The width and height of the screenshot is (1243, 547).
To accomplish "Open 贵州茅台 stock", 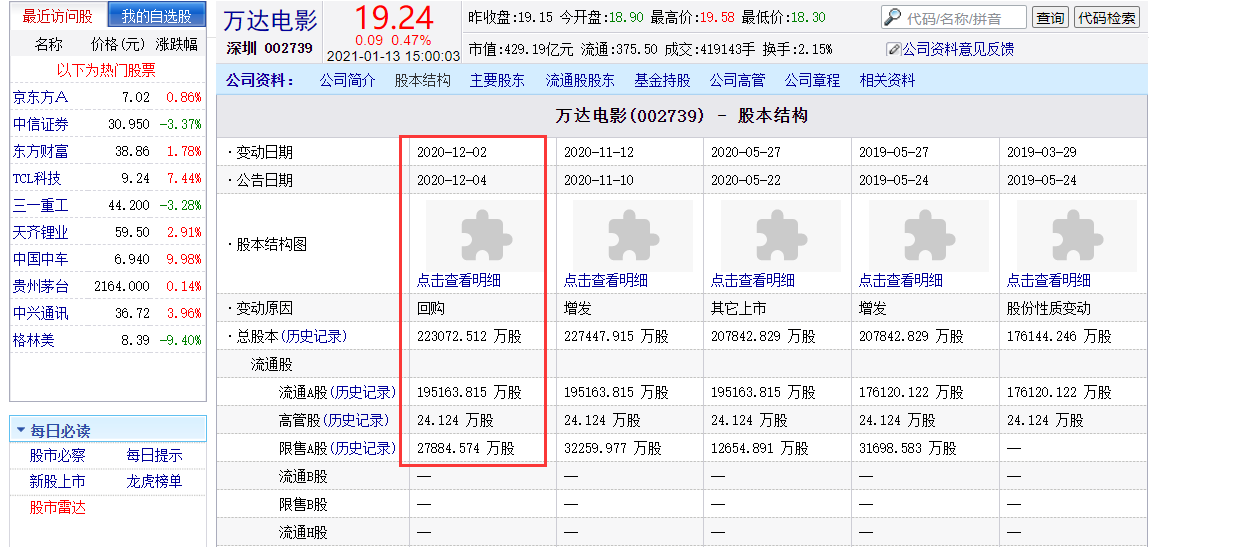I will [40, 286].
